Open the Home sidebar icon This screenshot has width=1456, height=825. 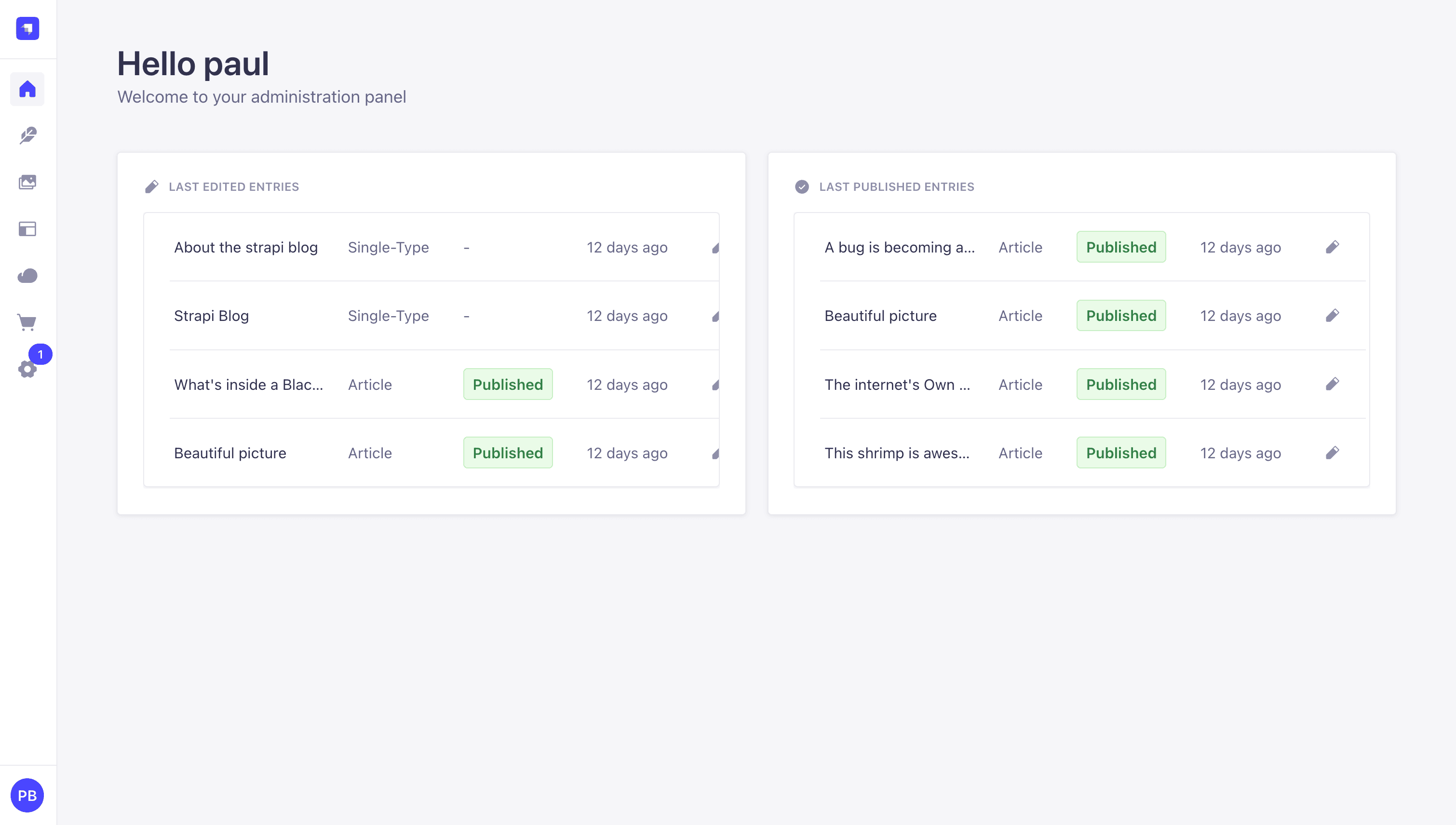[27, 89]
